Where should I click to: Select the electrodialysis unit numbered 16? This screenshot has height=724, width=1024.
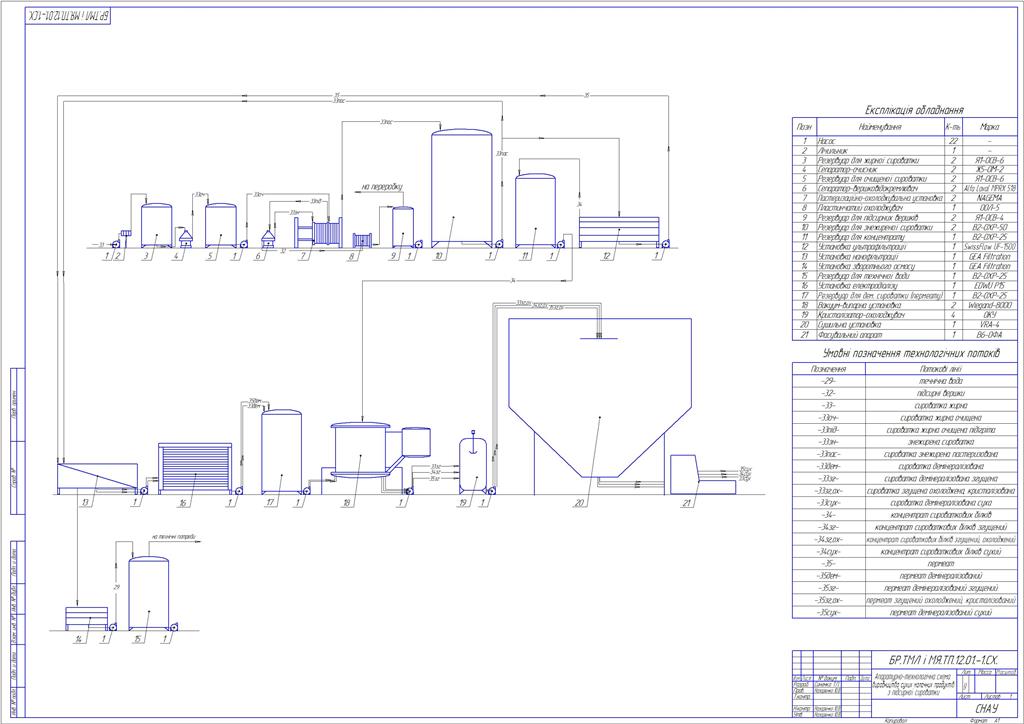195,468
